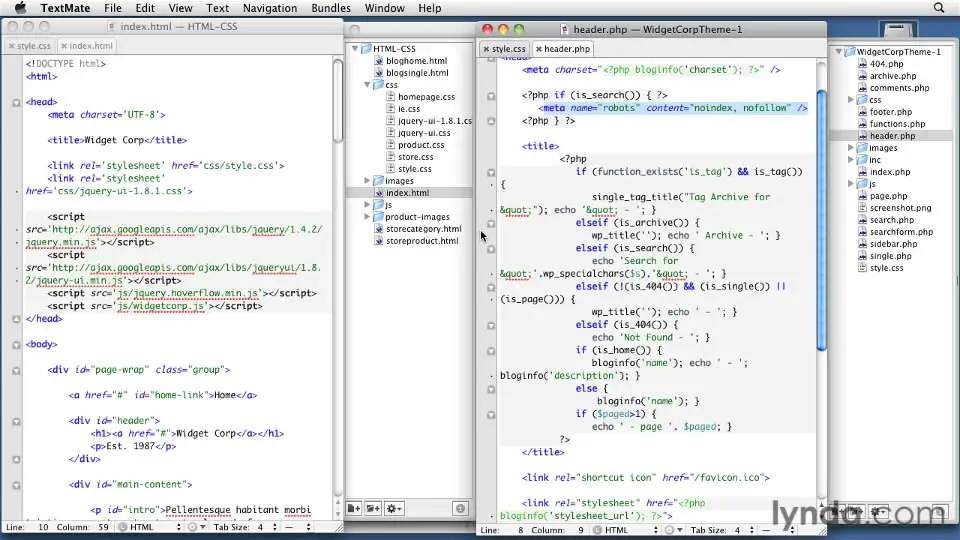Click single.php file icon
The image size is (960, 540).
pos(862,256)
